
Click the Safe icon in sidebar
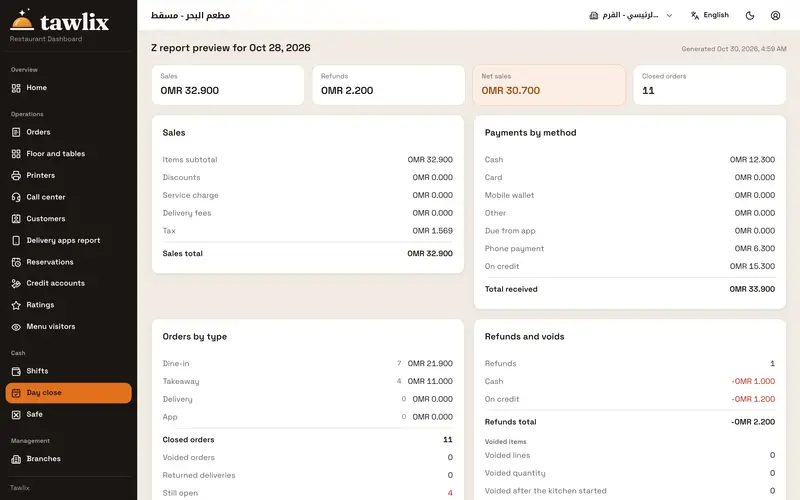pos(16,414)
